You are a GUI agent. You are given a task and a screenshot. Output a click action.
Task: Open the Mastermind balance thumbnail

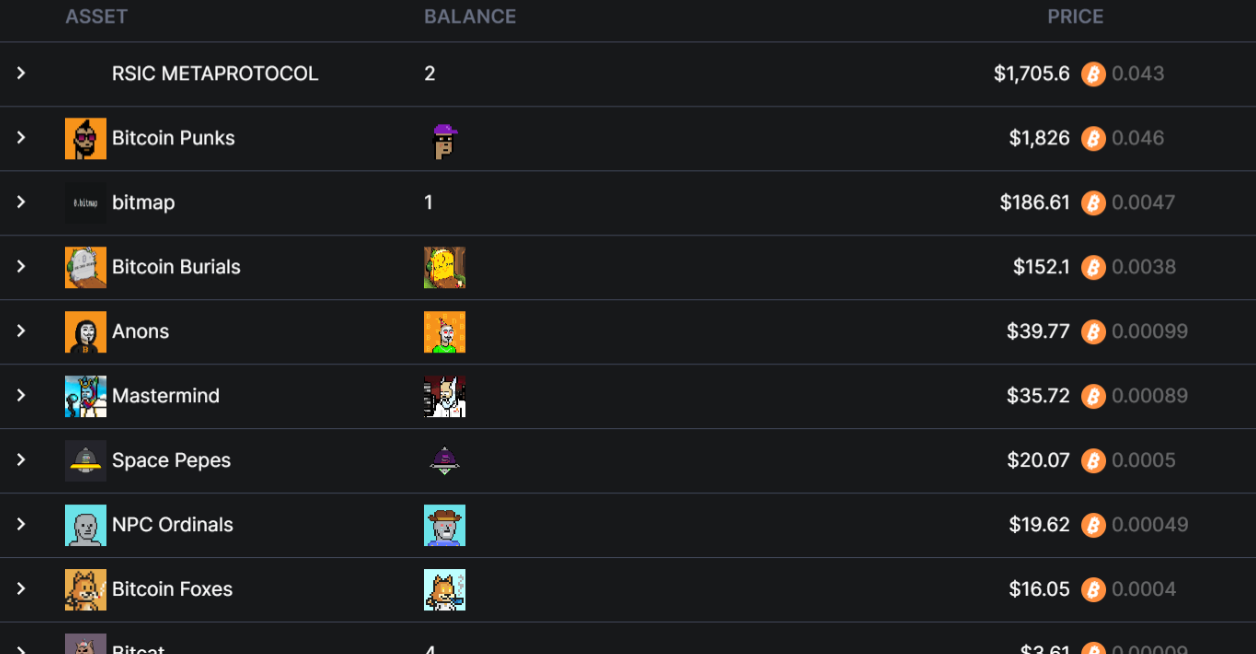(x=445, y=396)
